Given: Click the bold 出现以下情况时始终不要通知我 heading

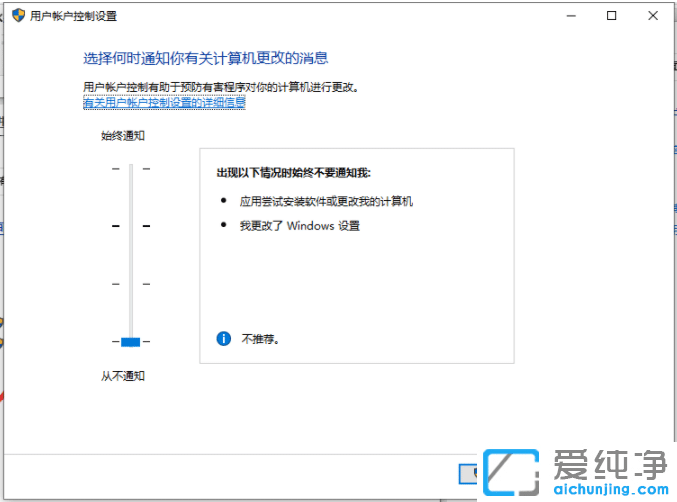Looking at the screenshot, I should (x=294, y=173).
